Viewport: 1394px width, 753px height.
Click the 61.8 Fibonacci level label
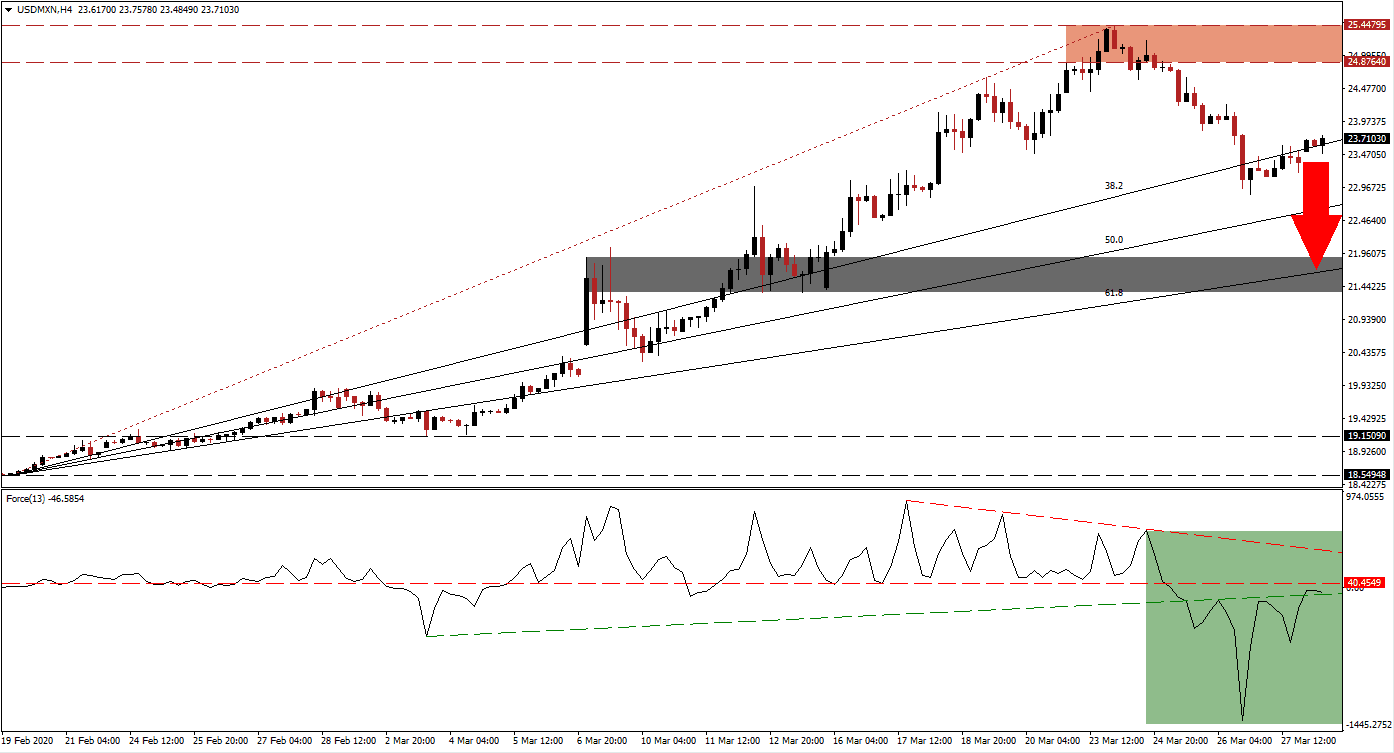click(1113, 293)
